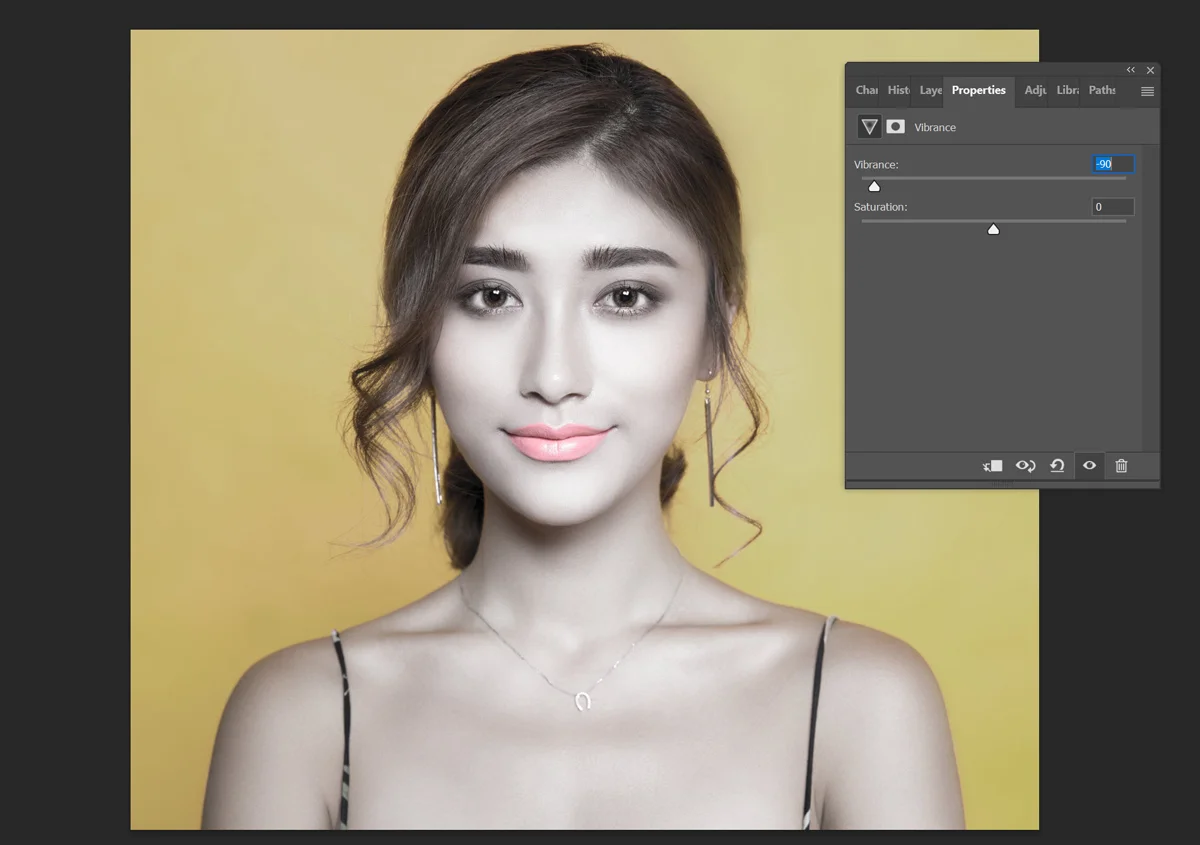1200x845 pixels.
Task: Open the Adjustments tab
Action: coord(1035,90)
